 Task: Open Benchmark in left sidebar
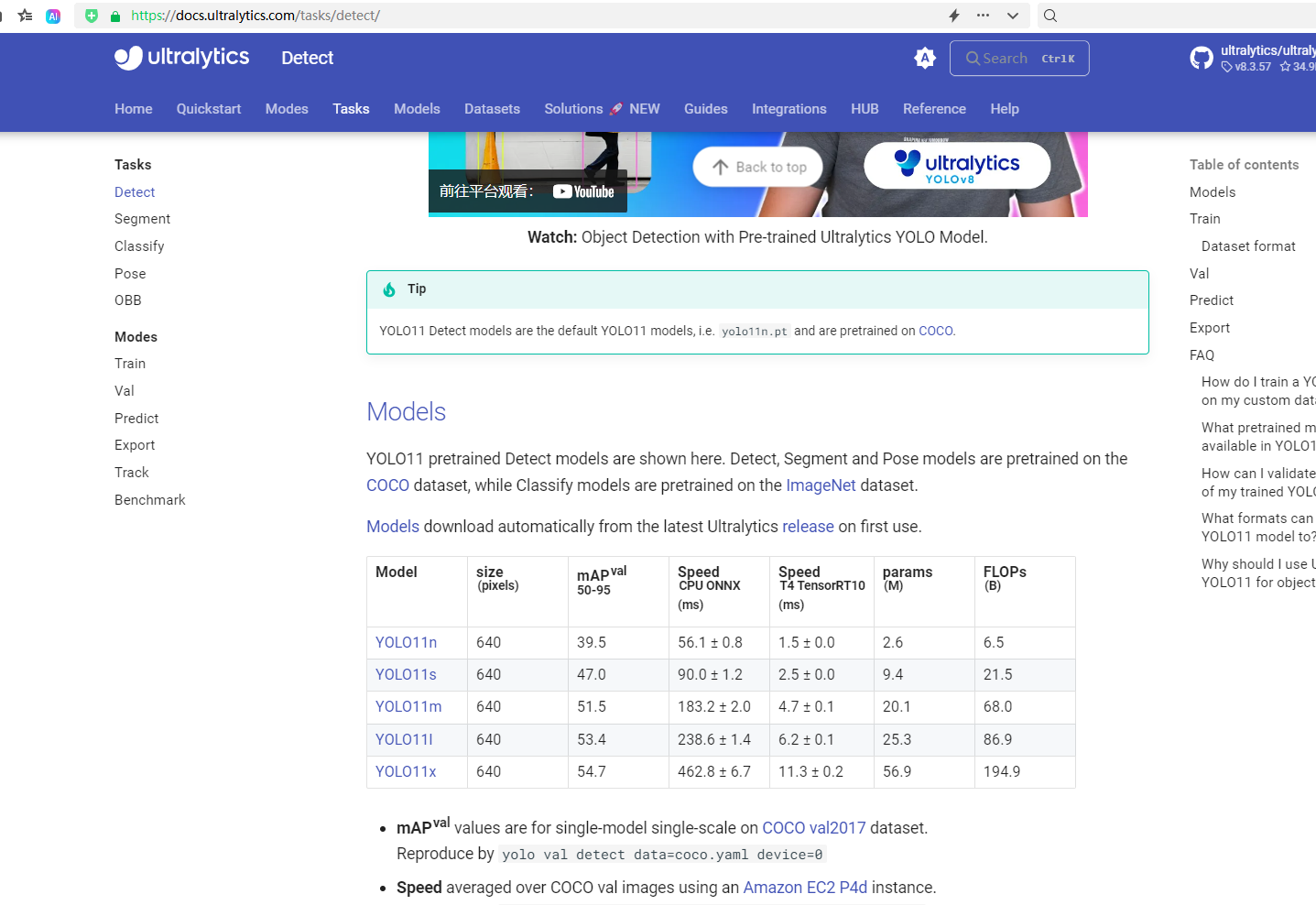pos(150,500)
